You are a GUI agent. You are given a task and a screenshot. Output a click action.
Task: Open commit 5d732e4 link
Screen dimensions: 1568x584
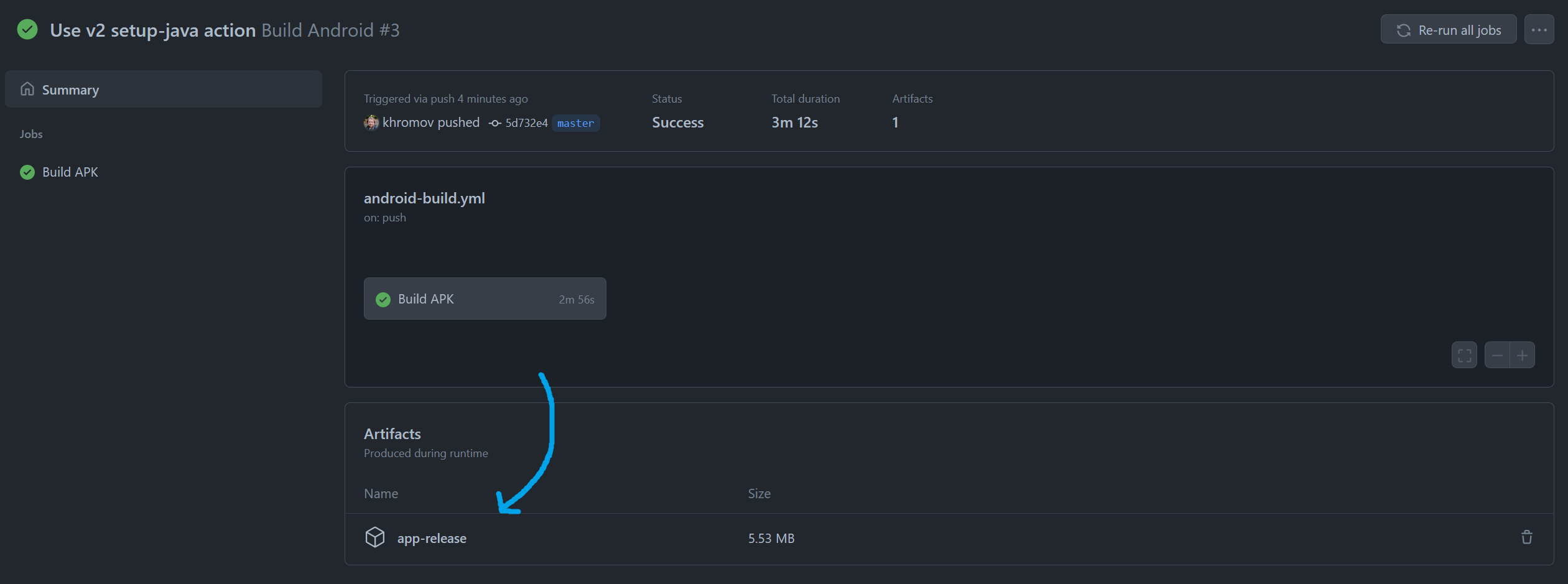point(526,123)
